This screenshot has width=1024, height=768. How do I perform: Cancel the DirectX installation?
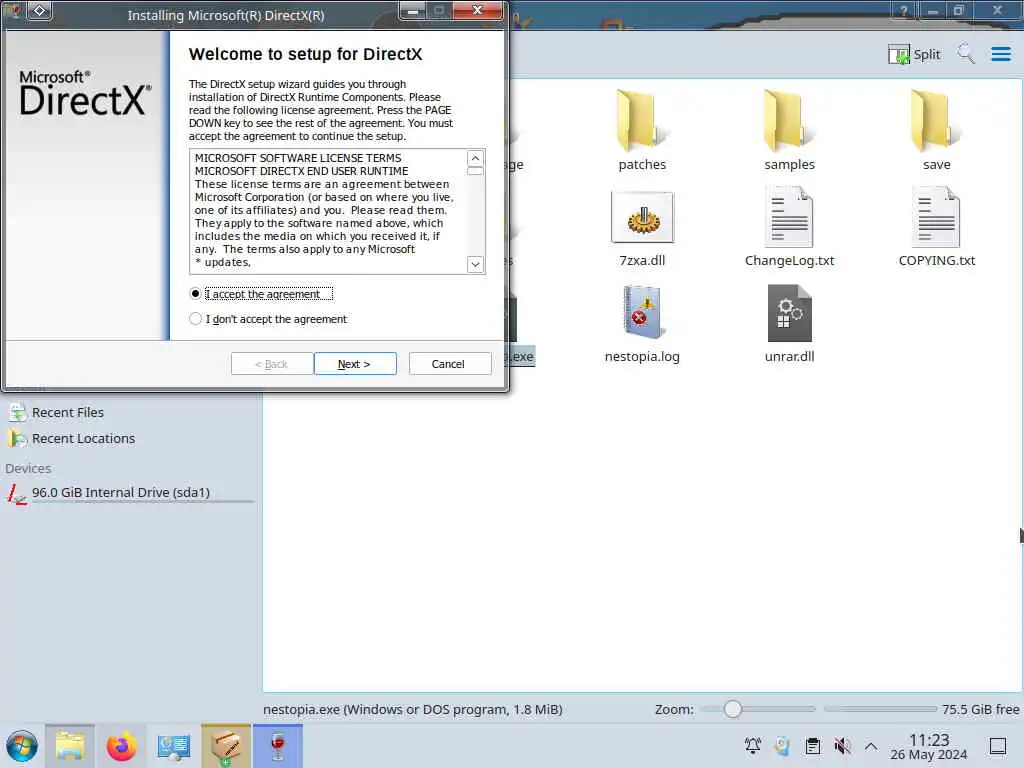(x=449, y=364)
